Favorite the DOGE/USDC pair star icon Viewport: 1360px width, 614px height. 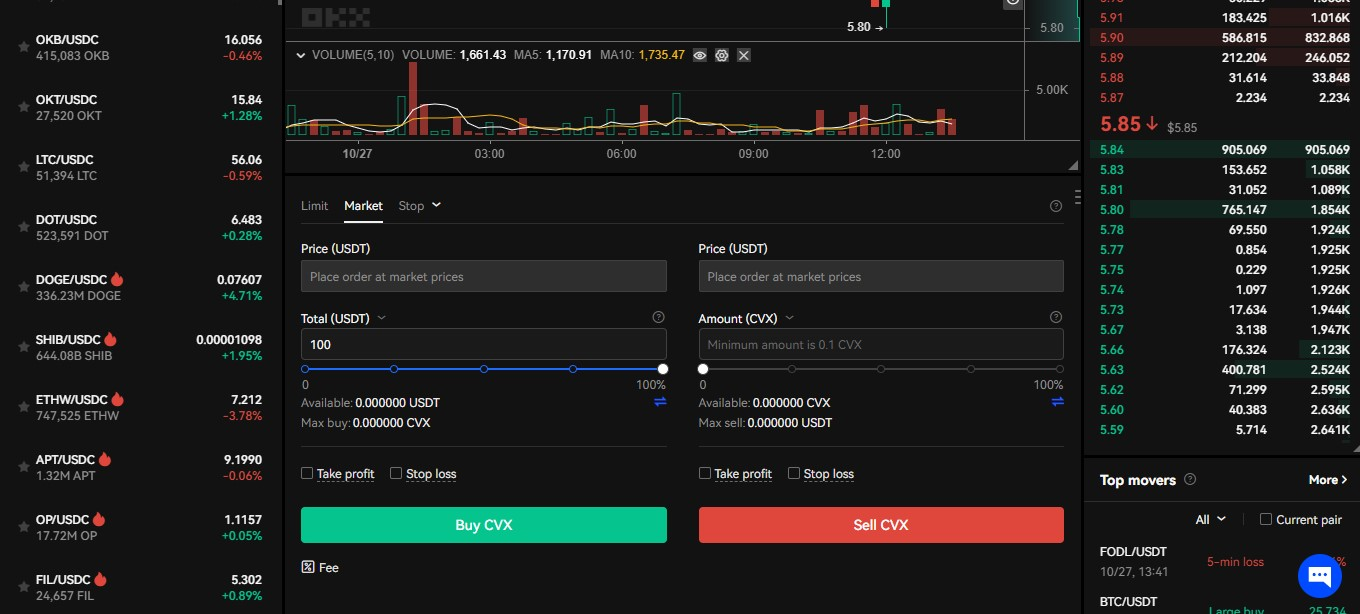pyautogui.click(x=24, y=288)
